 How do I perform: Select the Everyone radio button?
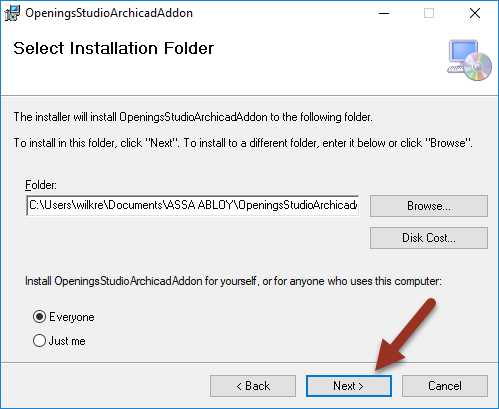coord(39,317)
